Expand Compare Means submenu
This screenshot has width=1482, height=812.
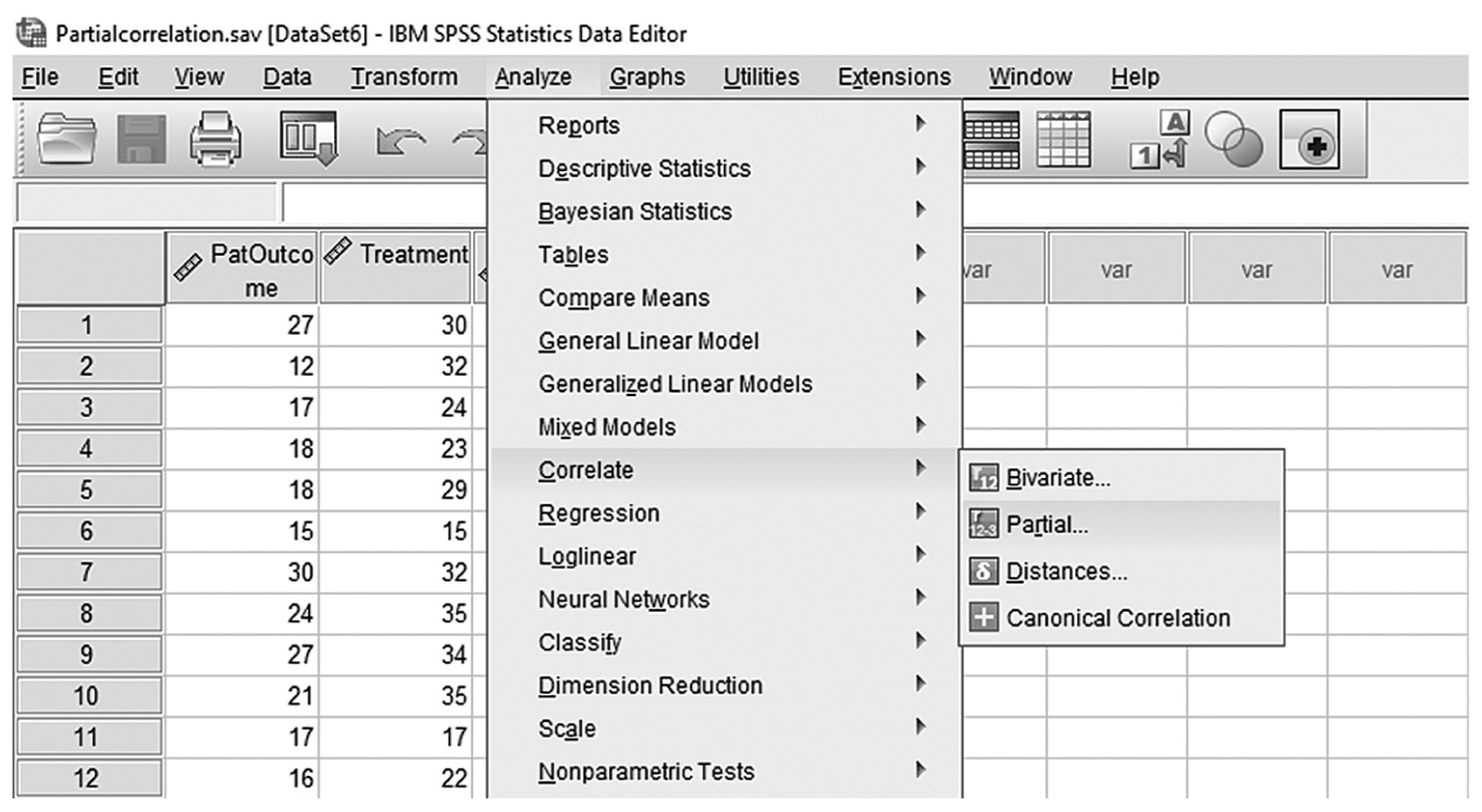(x=725, y=298)
